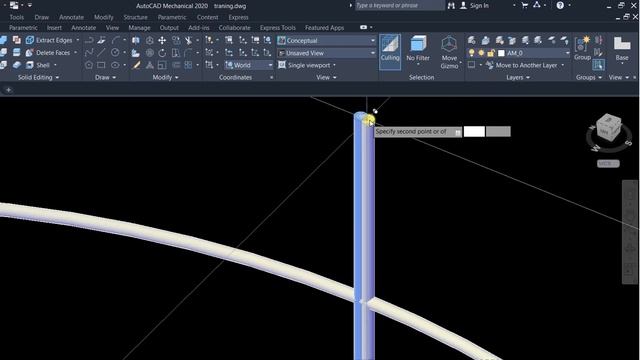This screenshot has width=640, height=360.
Task: Open the Content menu
Action: tap(207, 17)
